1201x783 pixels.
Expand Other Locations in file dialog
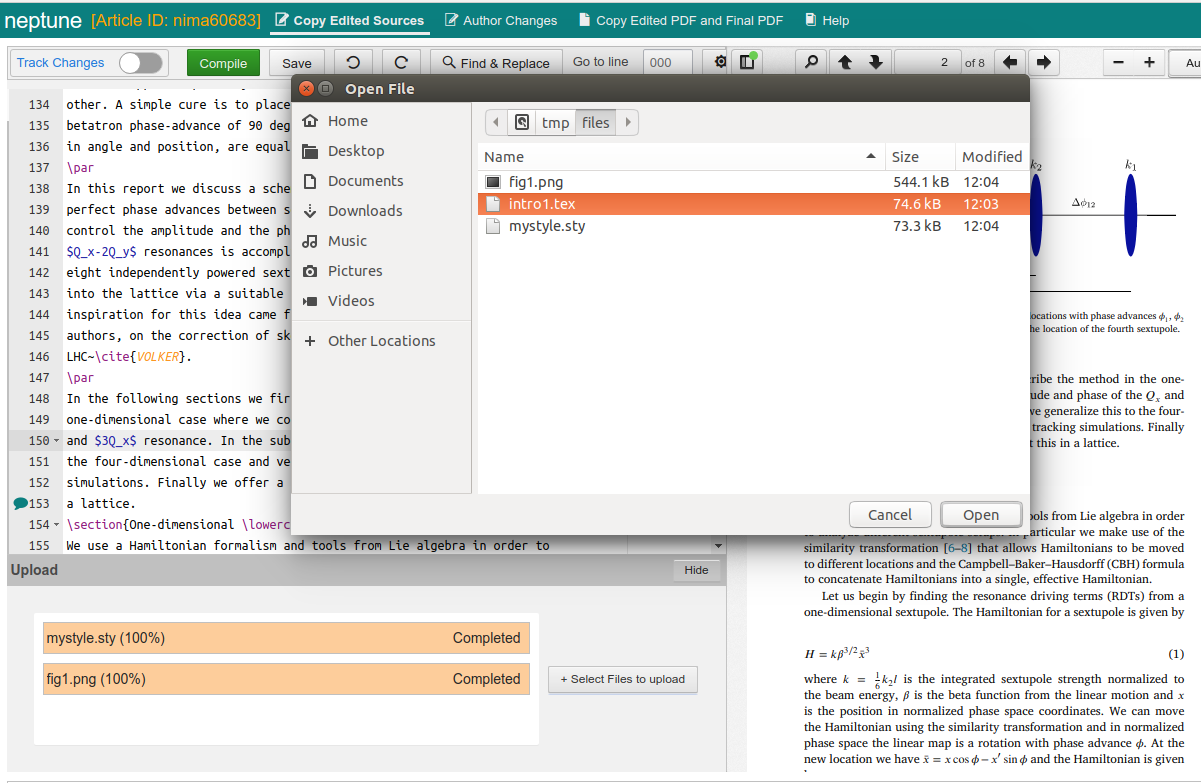[381, 341]
